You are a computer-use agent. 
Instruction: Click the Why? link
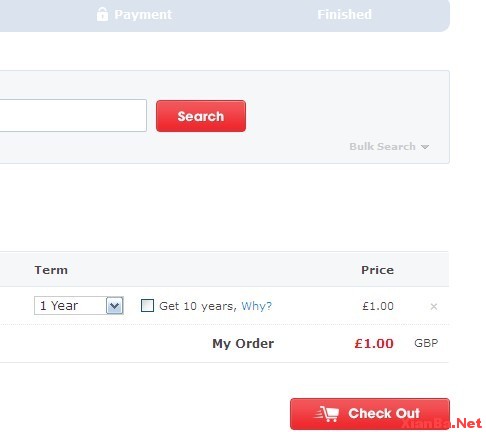point(257,306)
